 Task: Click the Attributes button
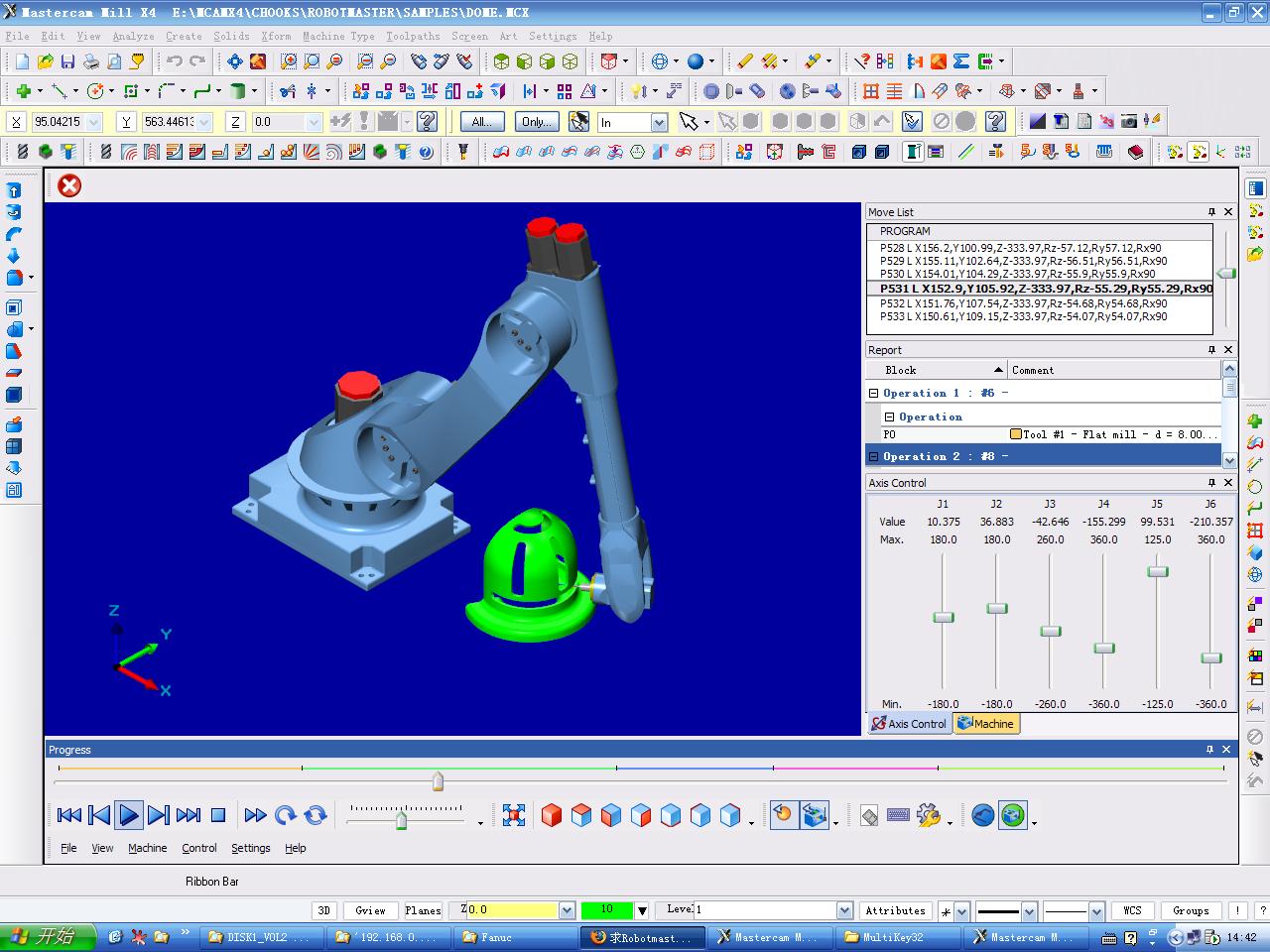[x=895, y=910]
